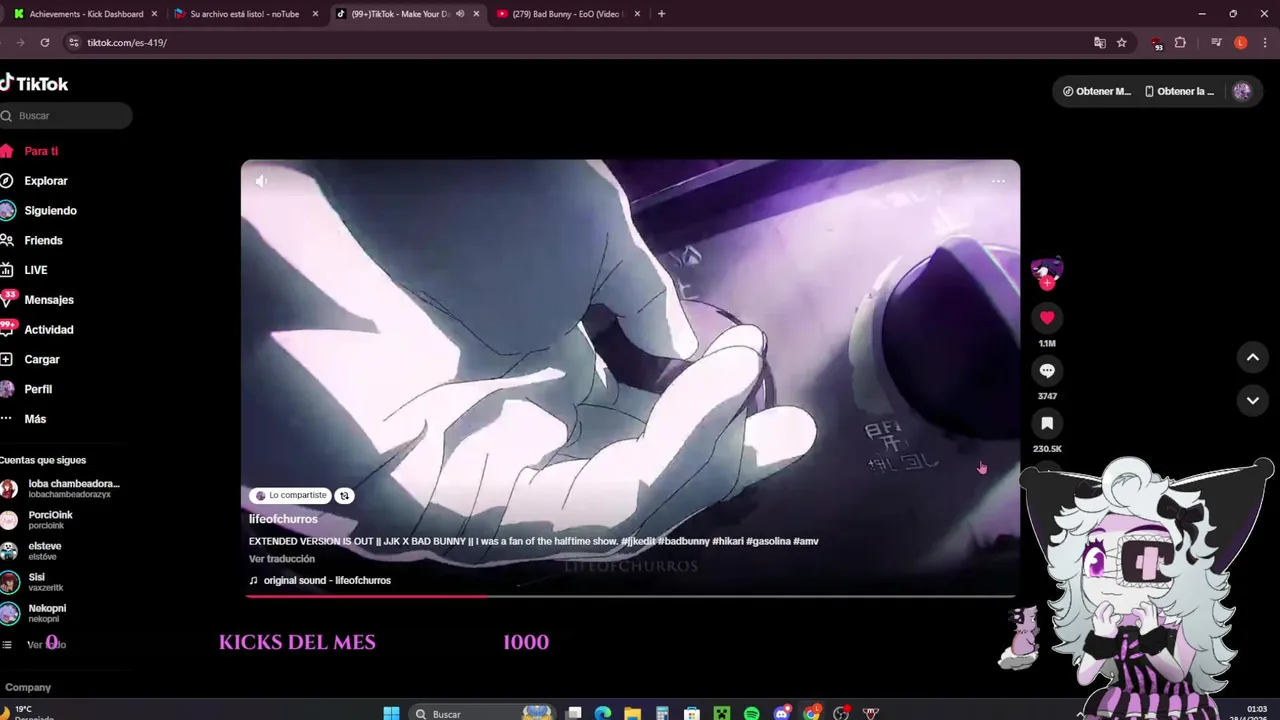The height and width of the screenshot is (720, 1280).
Task: Focus the TikTok Buscar search field
Action: point(66,116)
